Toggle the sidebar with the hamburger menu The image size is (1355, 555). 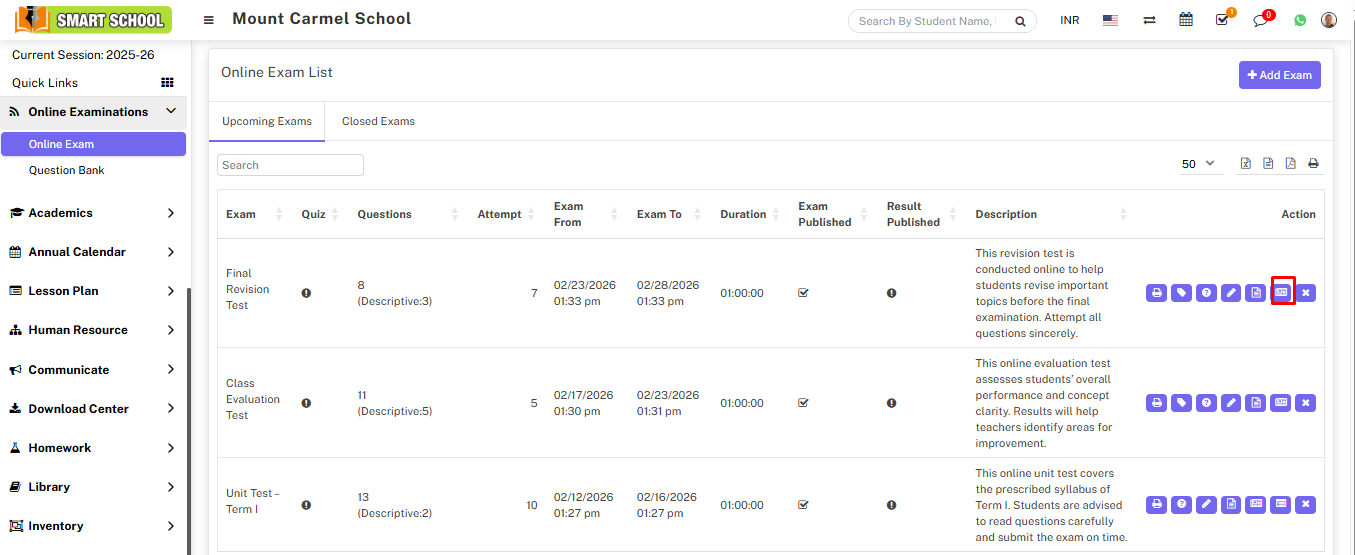point(208,20)
